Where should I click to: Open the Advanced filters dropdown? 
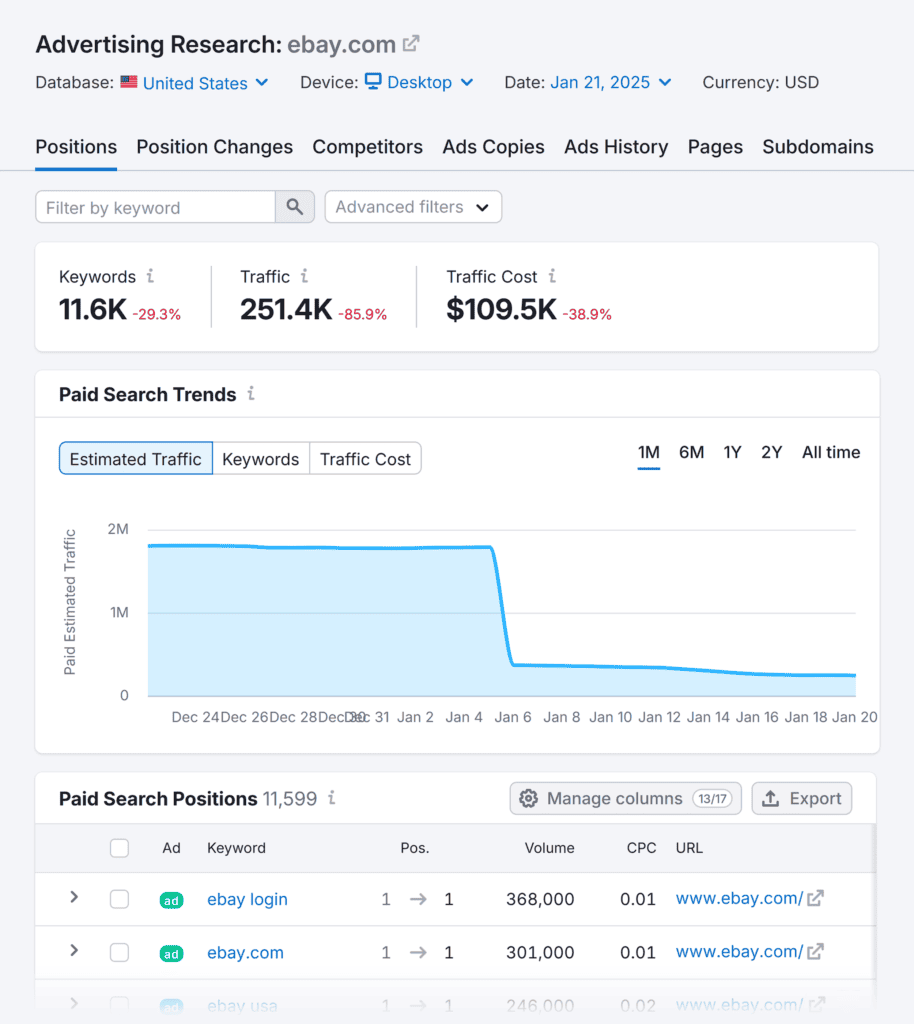click(x=413, y=207)
